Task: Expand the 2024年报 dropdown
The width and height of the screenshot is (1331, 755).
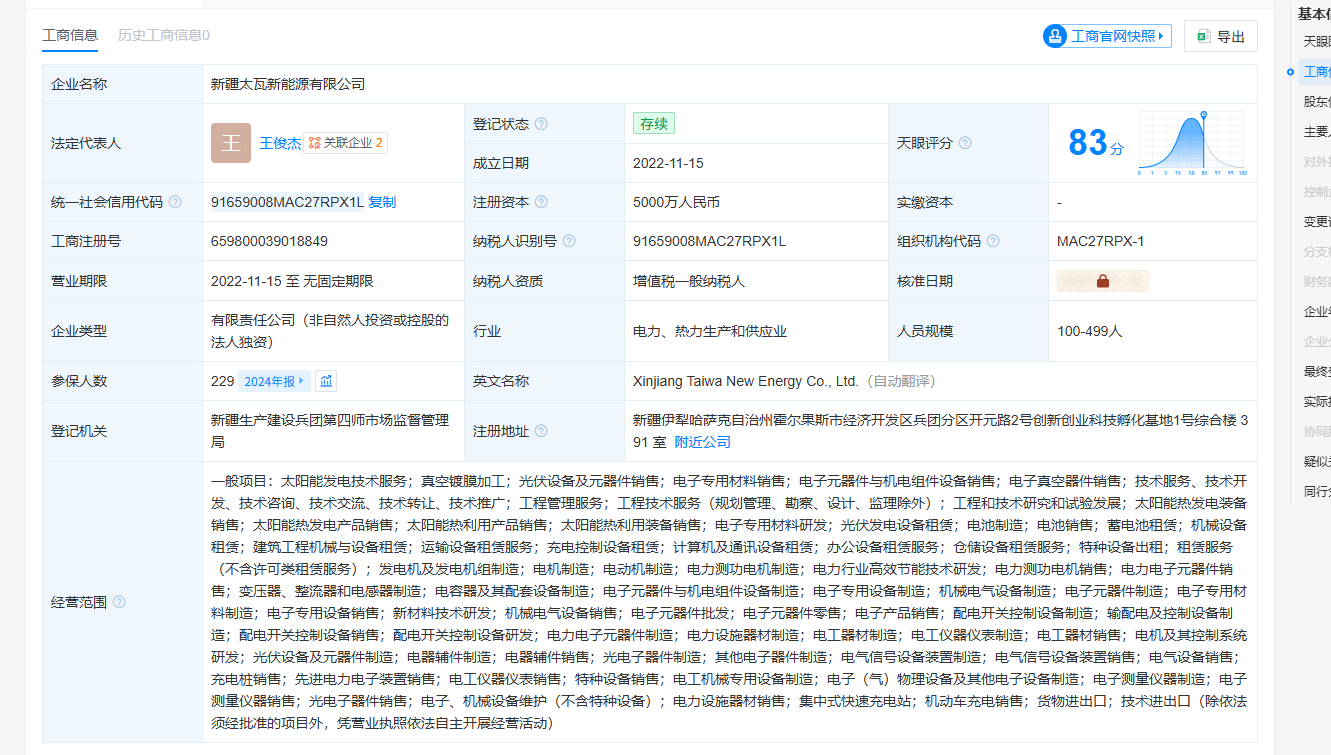Action: (x=273, y=381)
